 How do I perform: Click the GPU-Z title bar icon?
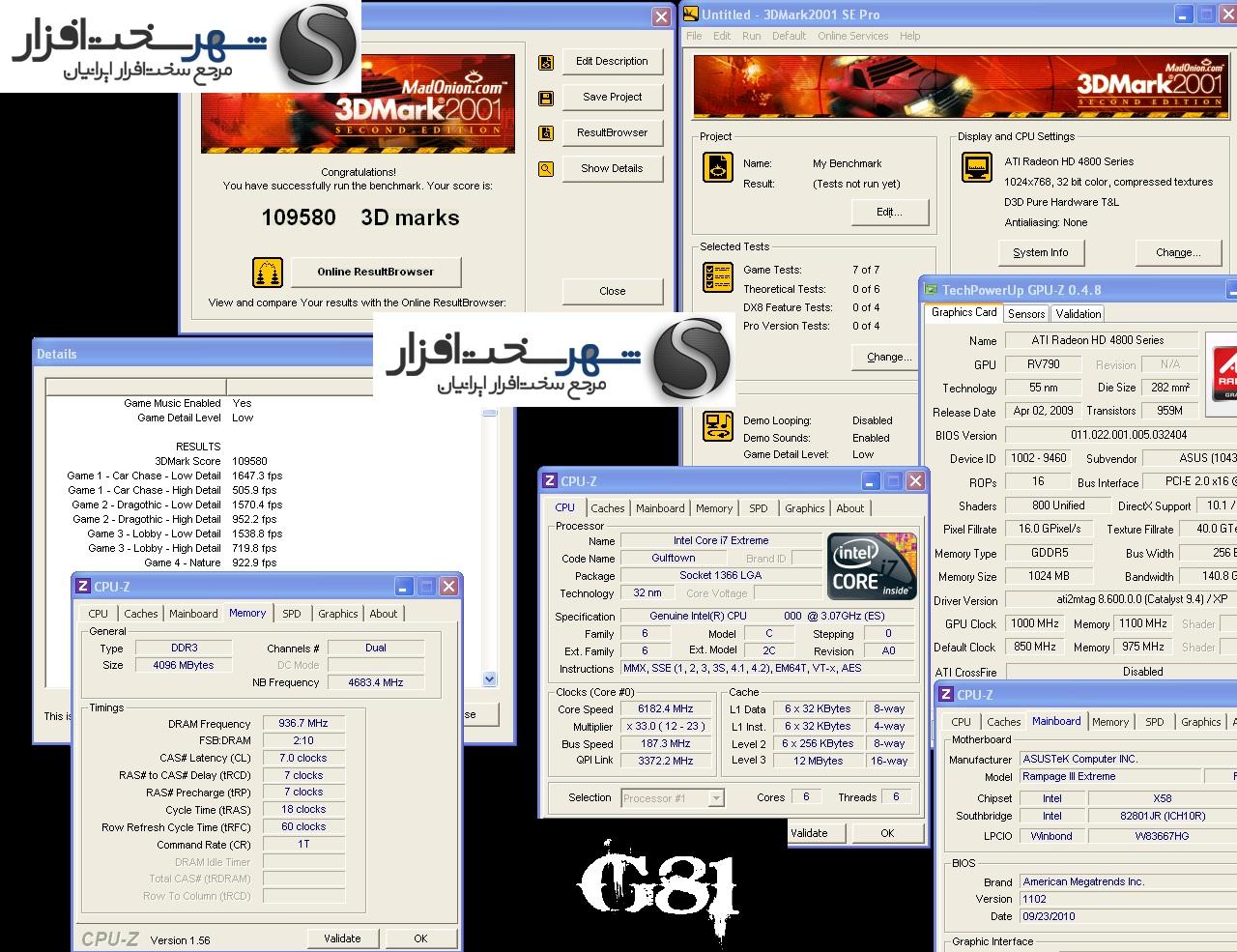tap(932, 289)
